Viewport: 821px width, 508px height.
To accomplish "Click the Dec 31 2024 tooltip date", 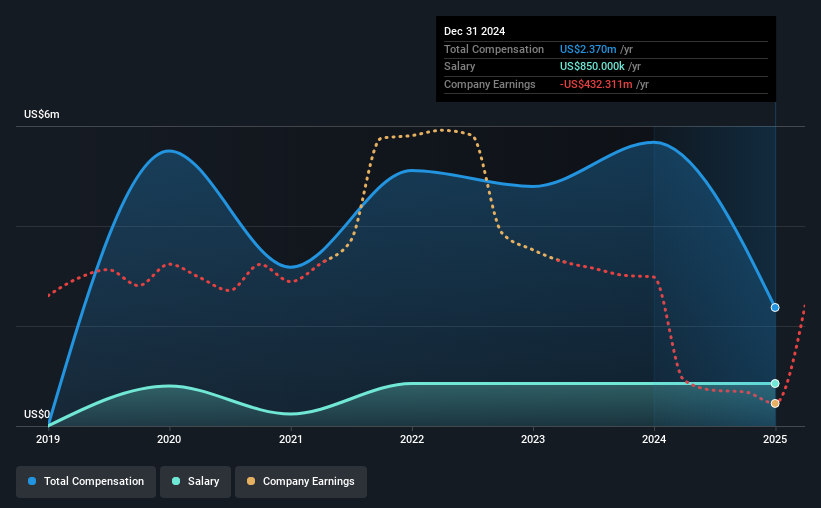I will tap(474, 31).
